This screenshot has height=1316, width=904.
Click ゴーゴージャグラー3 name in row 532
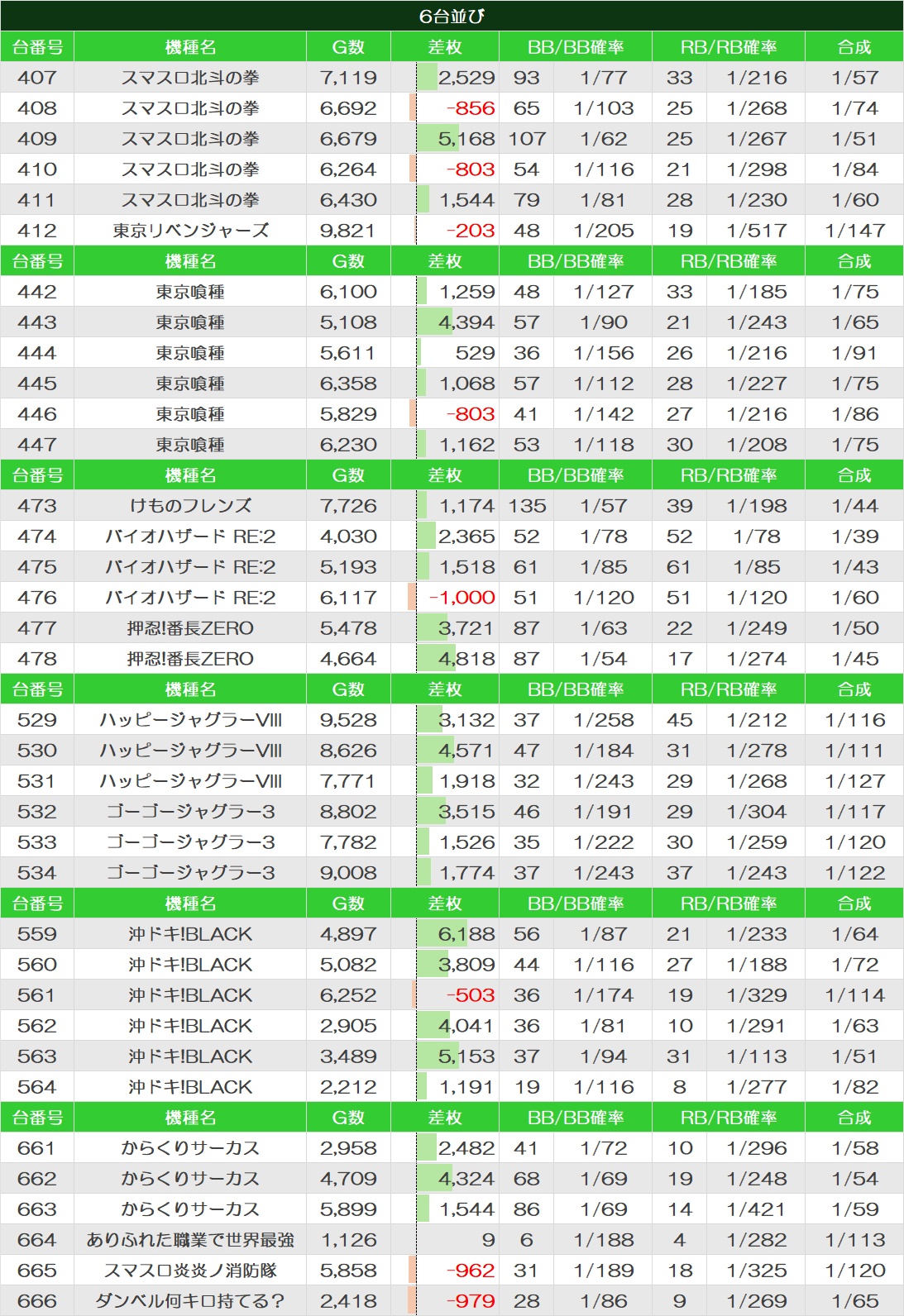(x=190, y=812)
